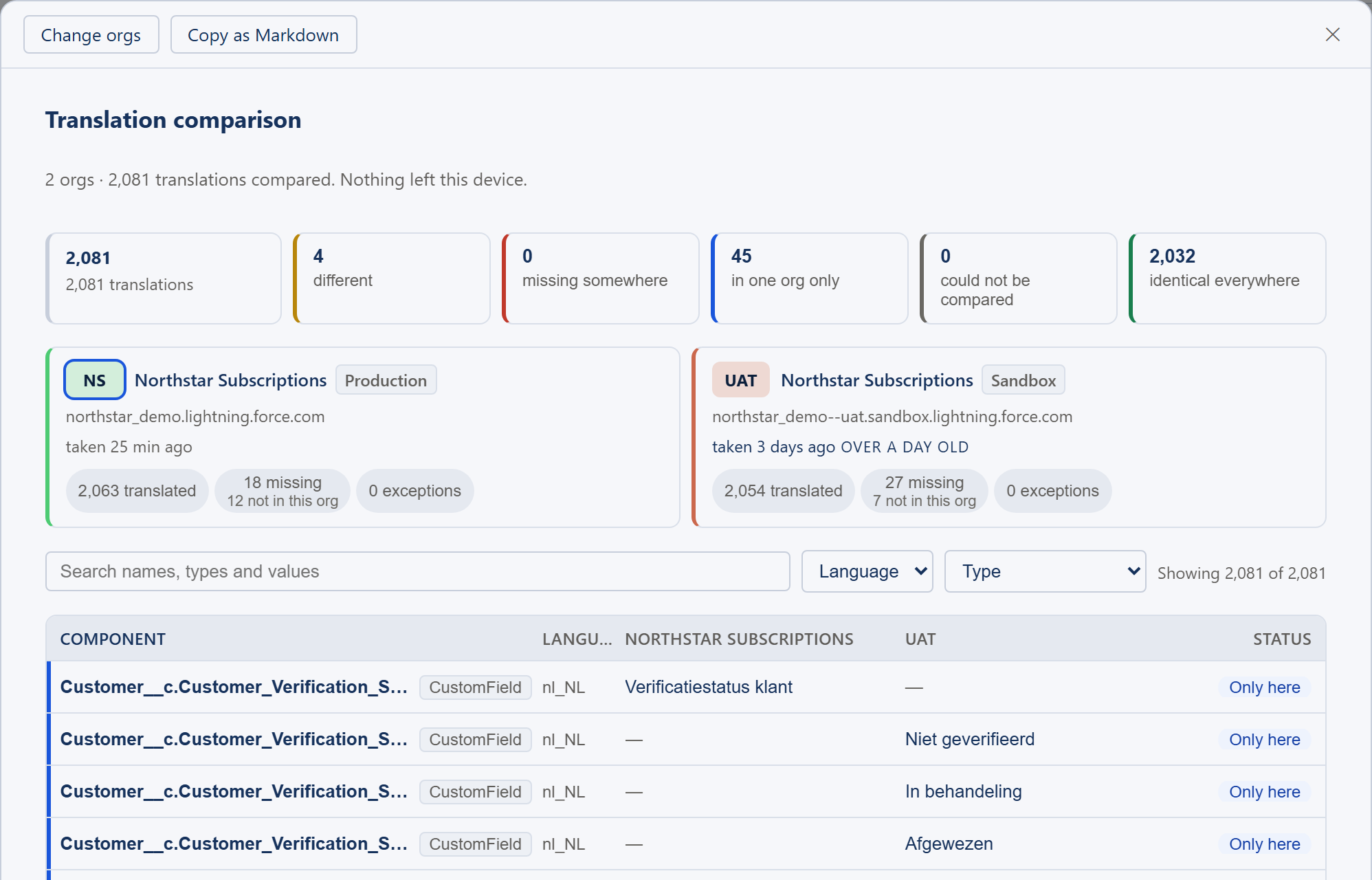The width and height of the screenshot is (1372, 880).
Task: Click the 0 exceptions pill under Production
Action: click(414, 491)
